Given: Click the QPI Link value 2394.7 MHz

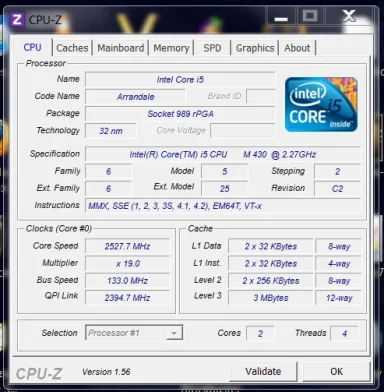Looking at the screenshot, I should [x=127, y=298].
